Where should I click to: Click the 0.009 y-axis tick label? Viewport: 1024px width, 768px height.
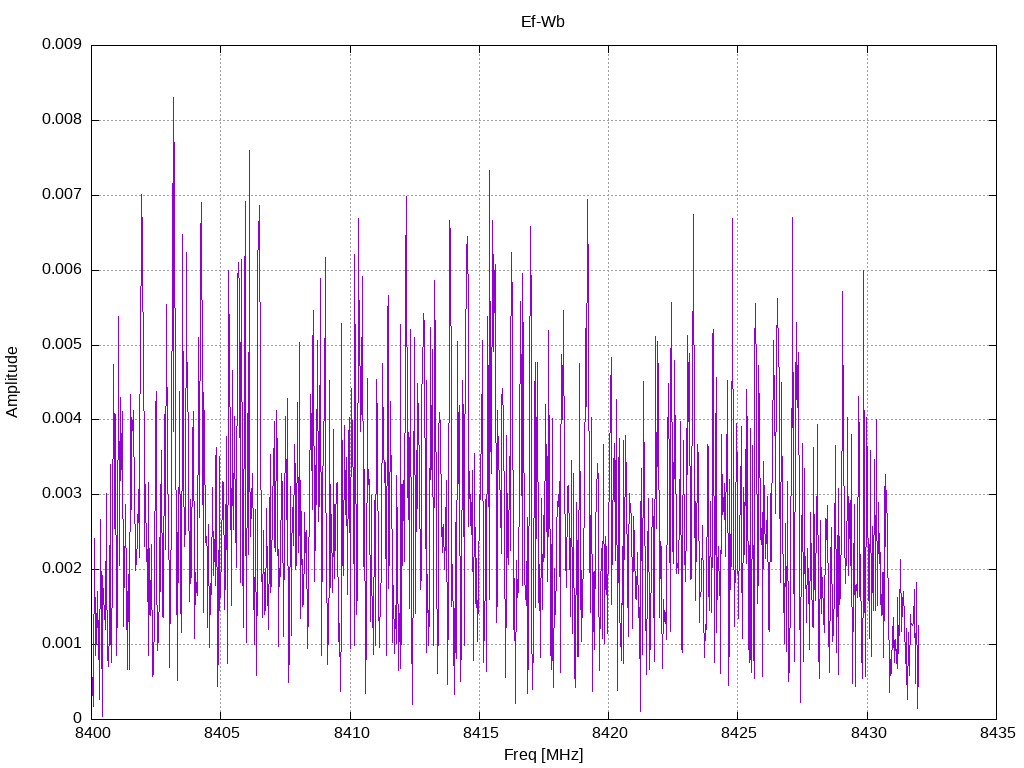(62, 44)
